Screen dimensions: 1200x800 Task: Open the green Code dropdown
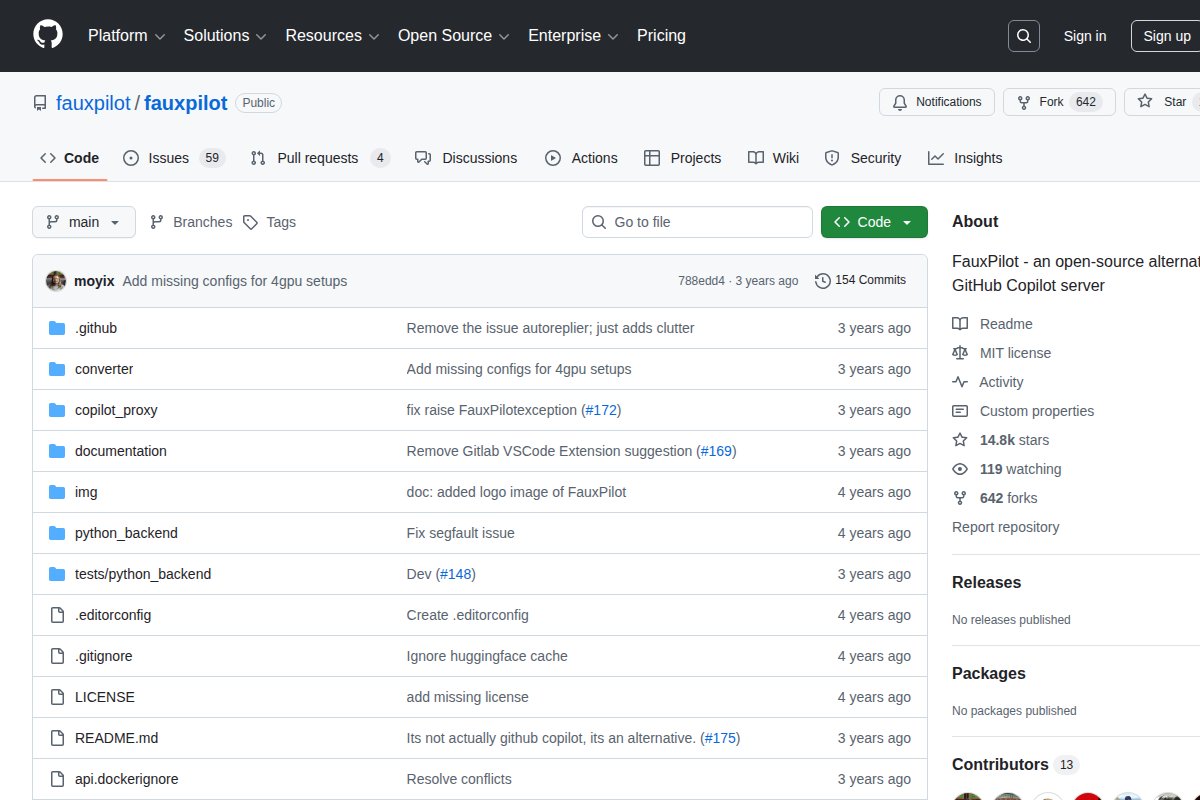coord(873,222)
